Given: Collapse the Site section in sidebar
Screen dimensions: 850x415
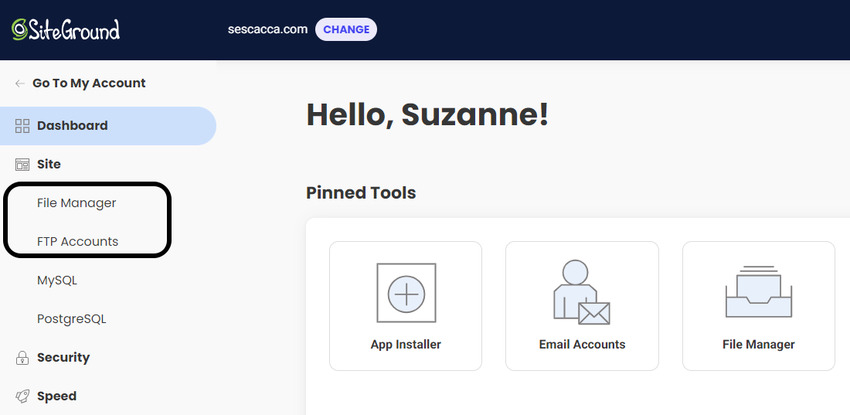Looking at the screenshot, I should click(x=49, y=164).
